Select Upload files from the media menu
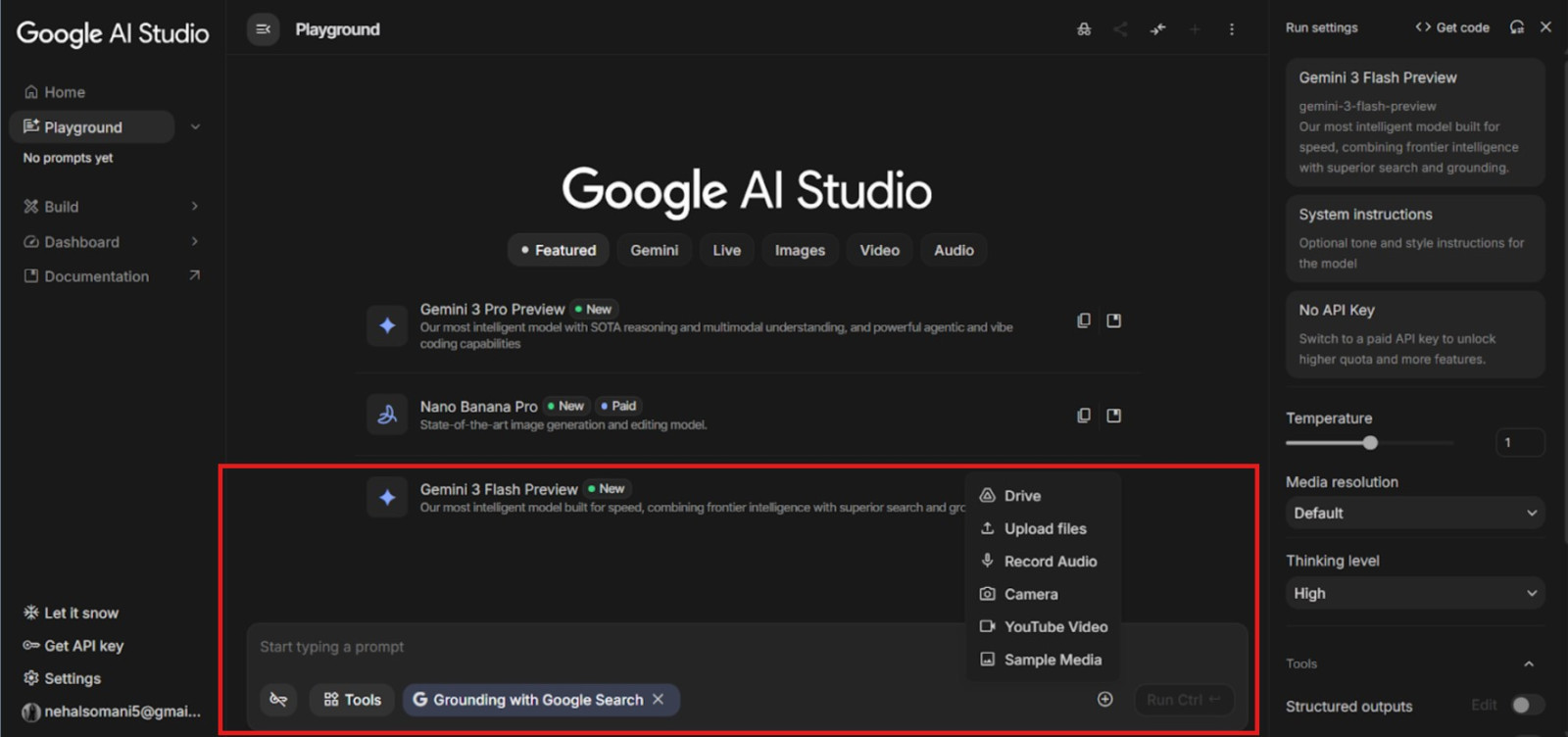The image size is (1568, 737). (x=1045, y=528)
